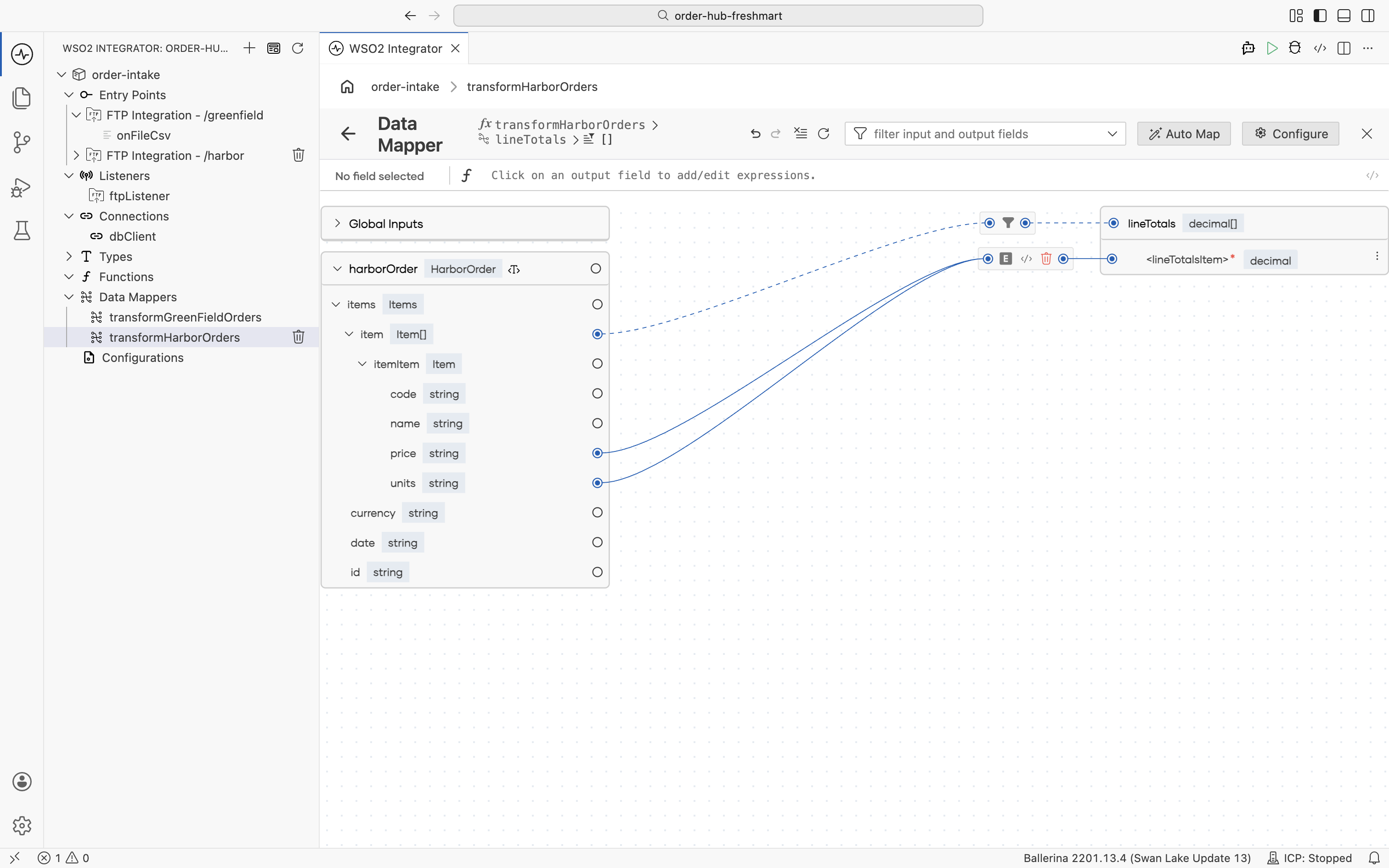The width and height of the screenshot is (1389, 868).
Task: Select dbClient connection in tree
Action: 132,237
